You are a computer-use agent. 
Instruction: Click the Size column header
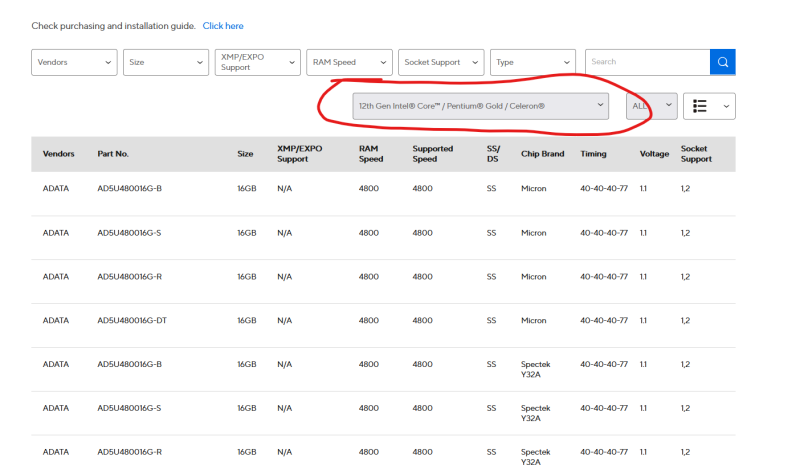coord(245,154)
